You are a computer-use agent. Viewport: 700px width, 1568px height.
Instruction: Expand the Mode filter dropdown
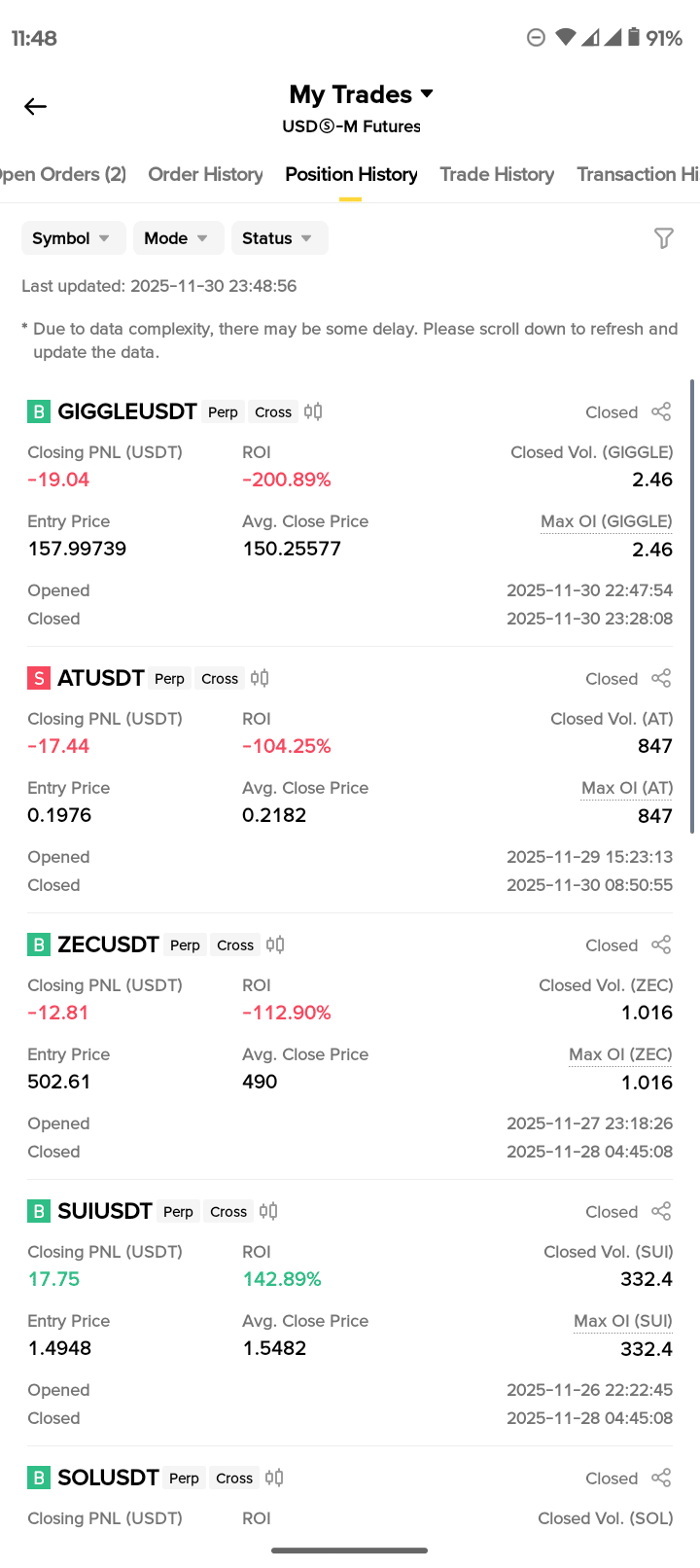tap(178, 238)
